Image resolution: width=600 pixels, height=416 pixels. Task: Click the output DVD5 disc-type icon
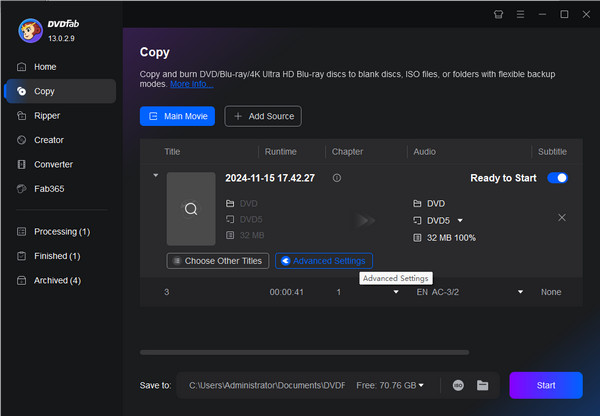click(x=417, y=220)
